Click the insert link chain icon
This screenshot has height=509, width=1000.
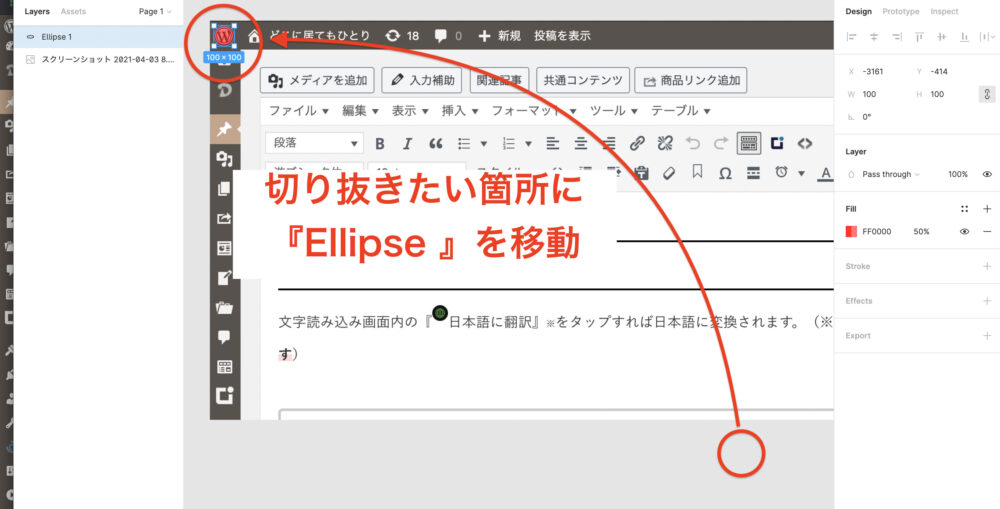click(636, 144)
